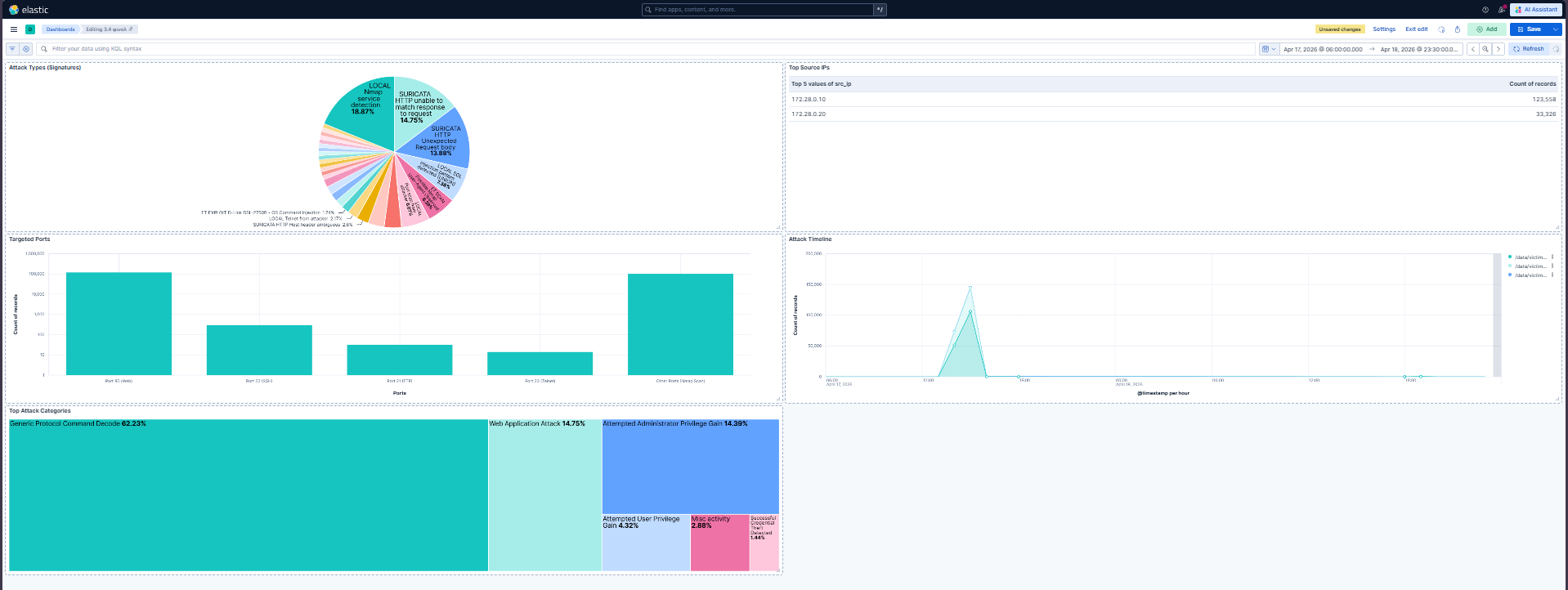Click the end date Apr 18, 2026
The height and width of the screenshot is (590, 1568).
[x=1418, y=49]
